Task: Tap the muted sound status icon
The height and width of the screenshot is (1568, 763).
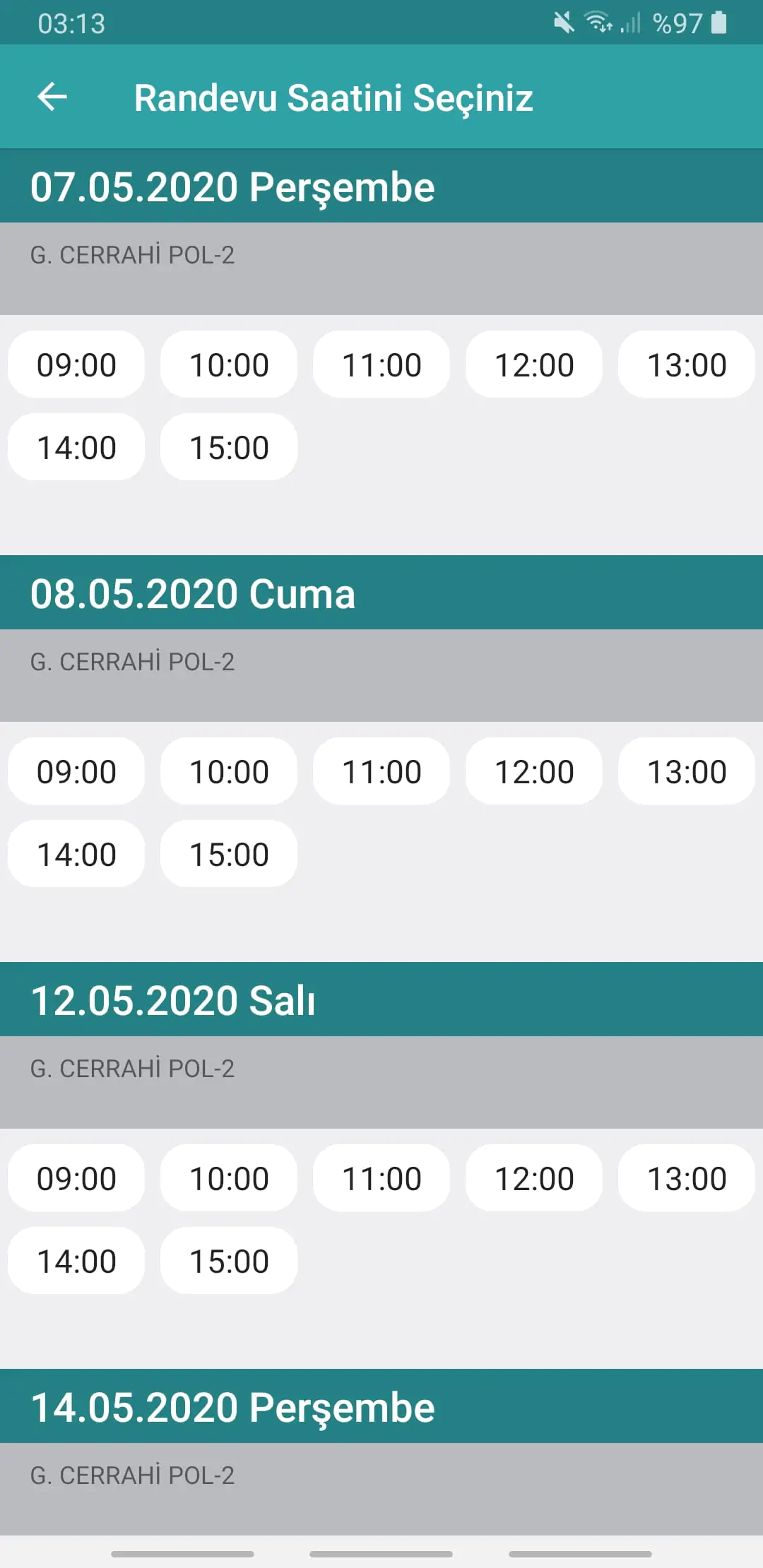Action: pos(564,23)
